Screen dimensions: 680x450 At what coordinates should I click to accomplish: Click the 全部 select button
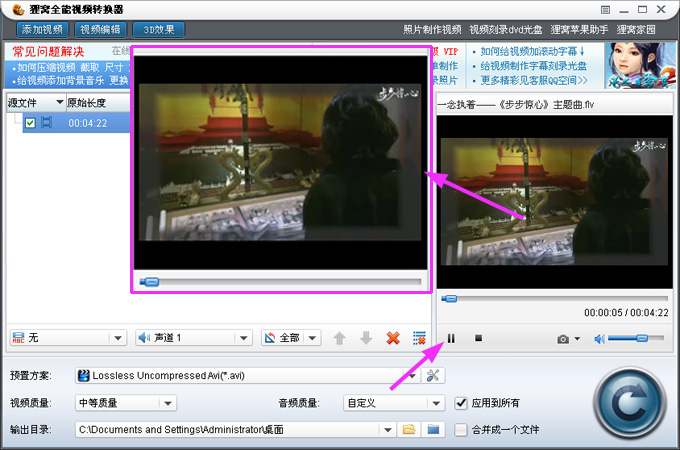pyautogui.click(x=282, y=338)
